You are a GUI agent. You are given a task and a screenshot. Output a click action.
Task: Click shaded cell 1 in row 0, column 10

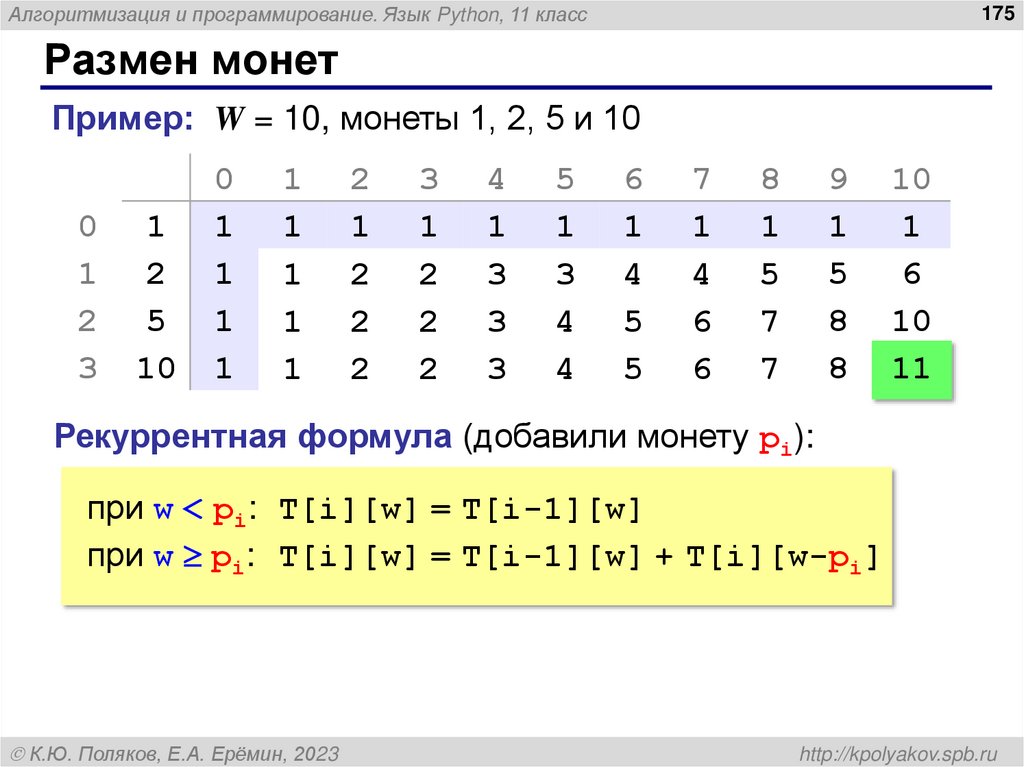point(911,226)
